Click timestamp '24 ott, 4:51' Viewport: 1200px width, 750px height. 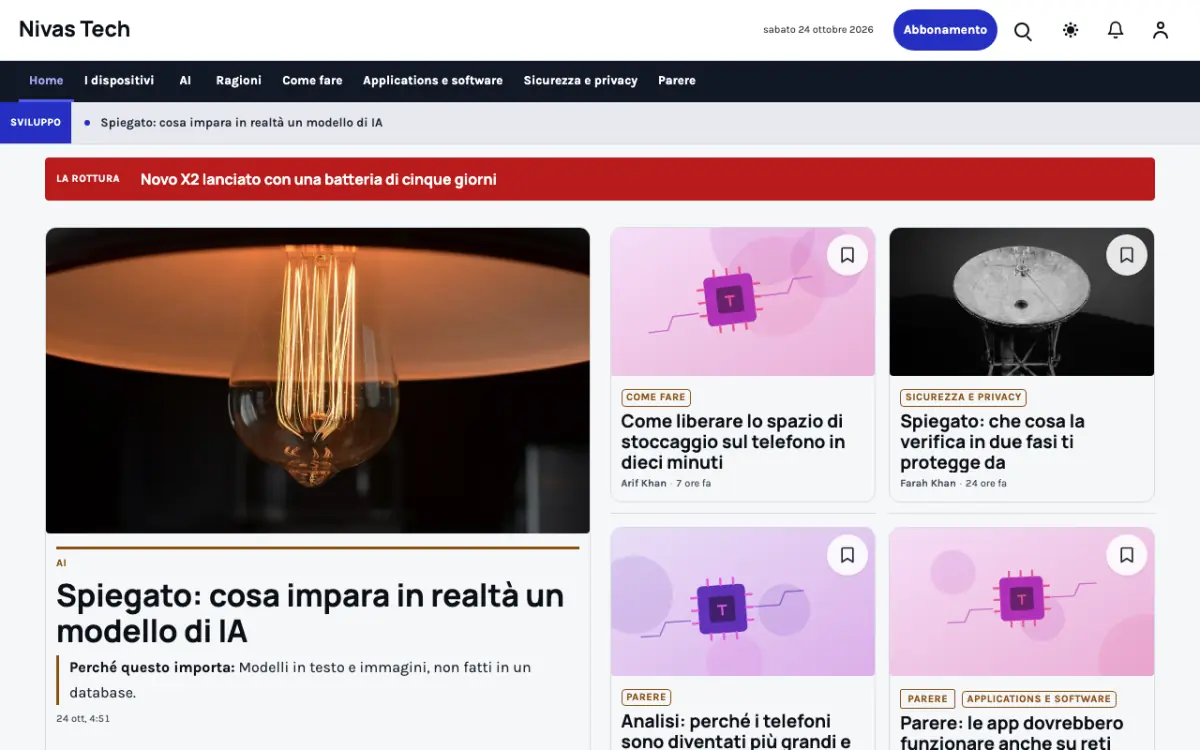83,719
